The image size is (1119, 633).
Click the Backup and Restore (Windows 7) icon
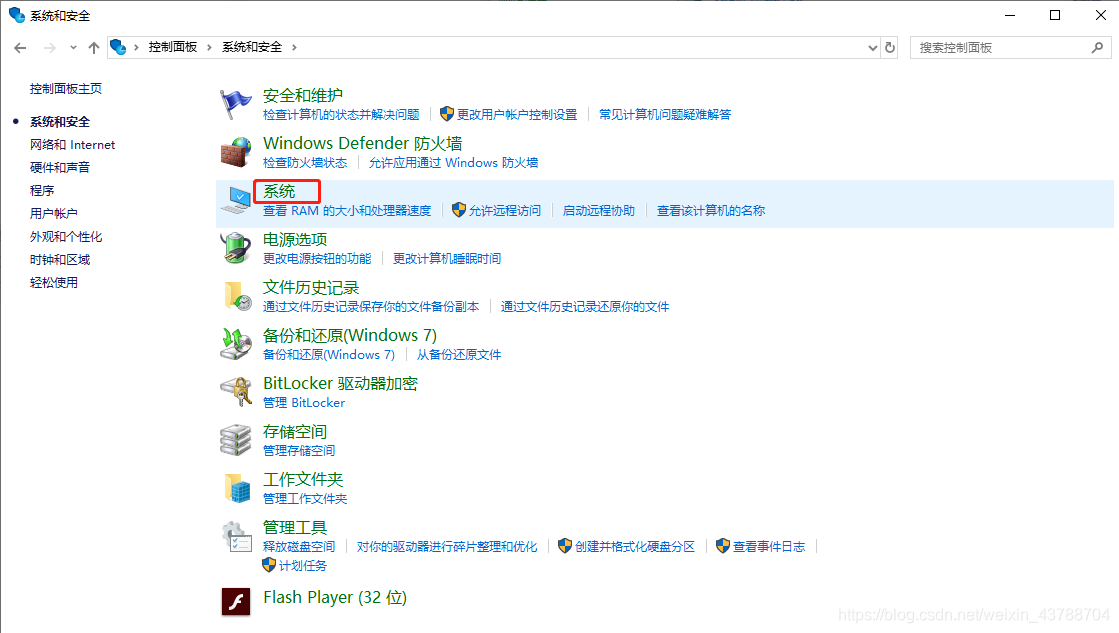point(236,344)
